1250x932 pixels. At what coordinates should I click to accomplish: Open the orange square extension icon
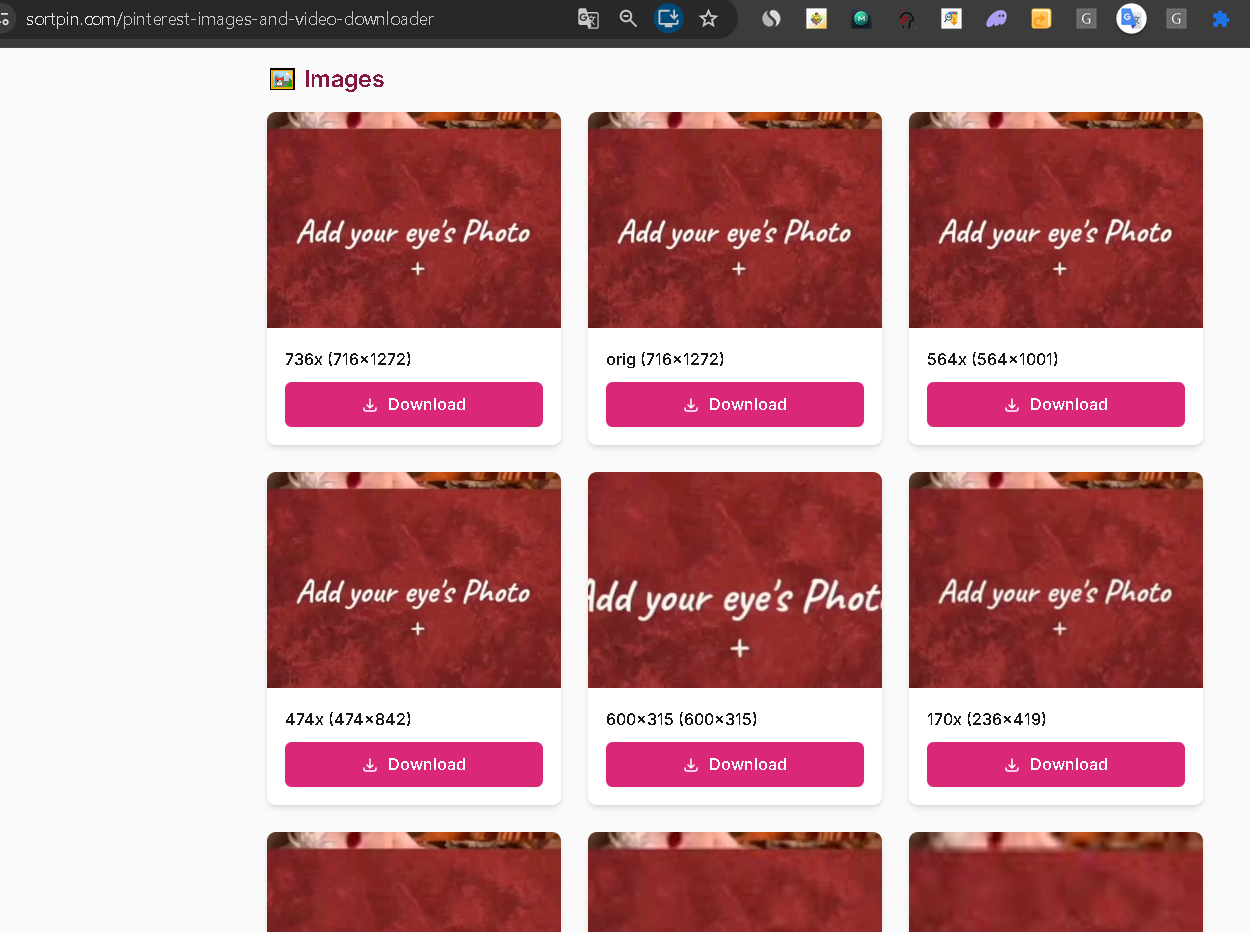[x=1041, y=18]
